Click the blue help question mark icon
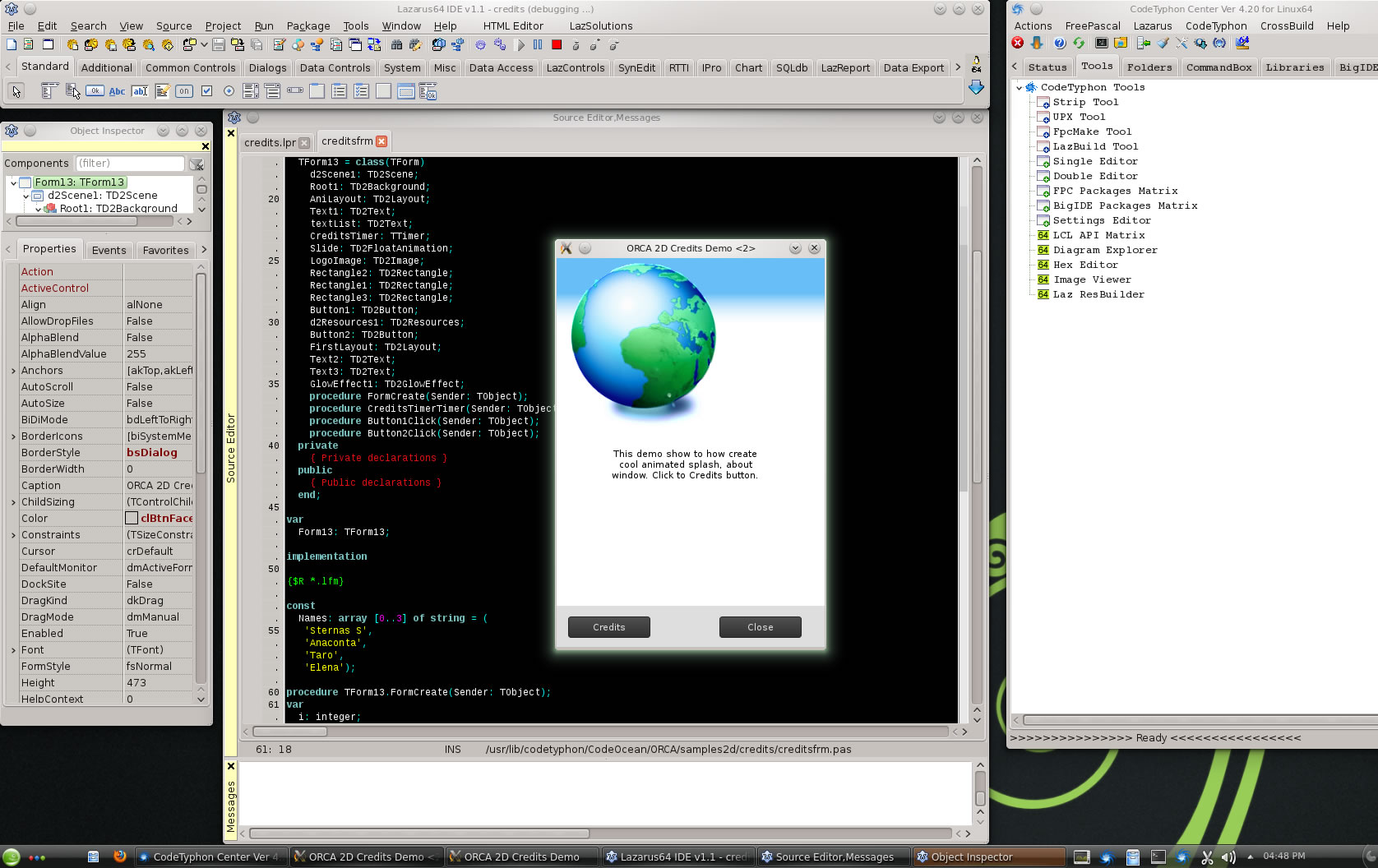Viewport: 1378px width, 868px height. [1060, 43]
